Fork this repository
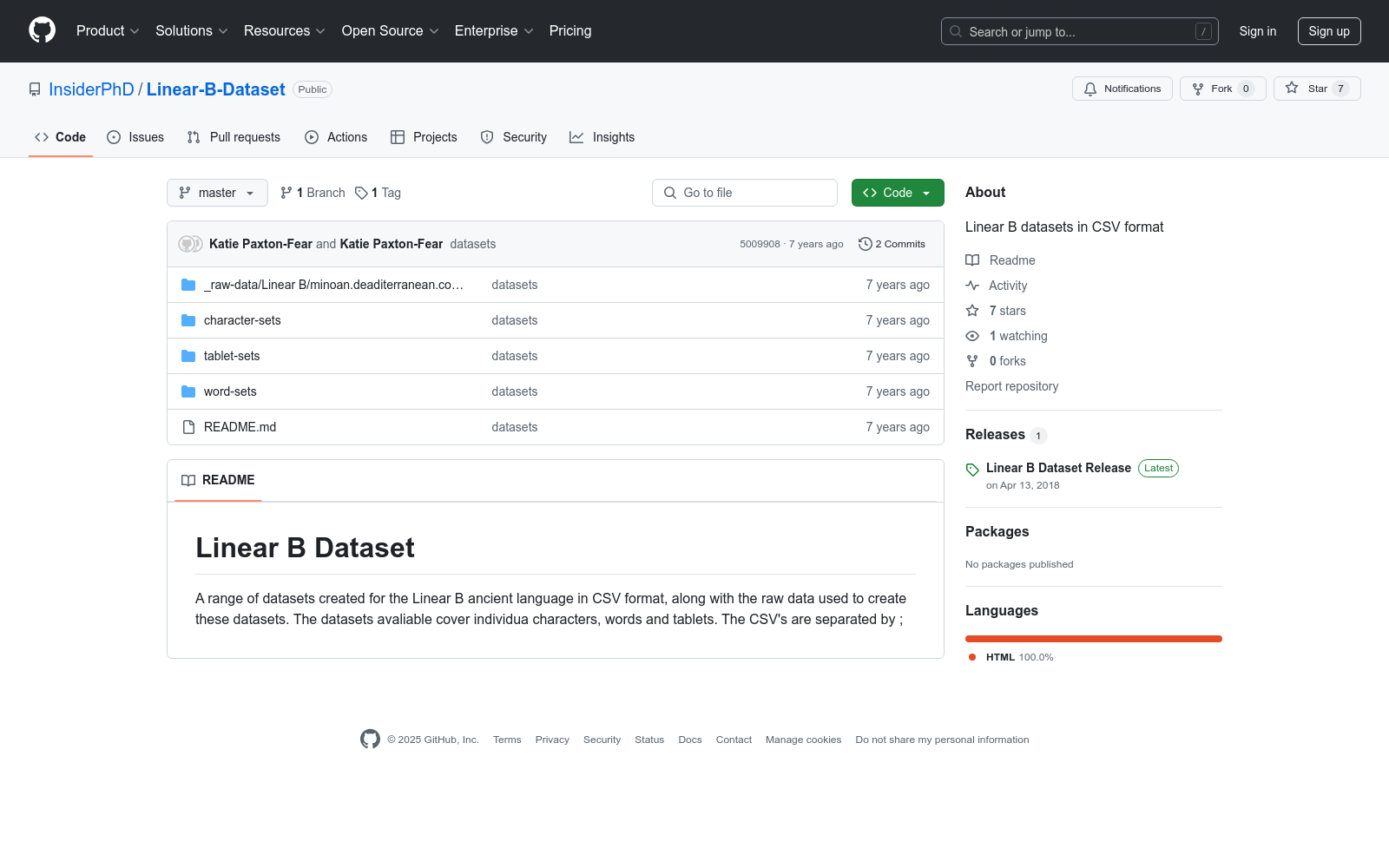1389x868 pixels. 1223,89
